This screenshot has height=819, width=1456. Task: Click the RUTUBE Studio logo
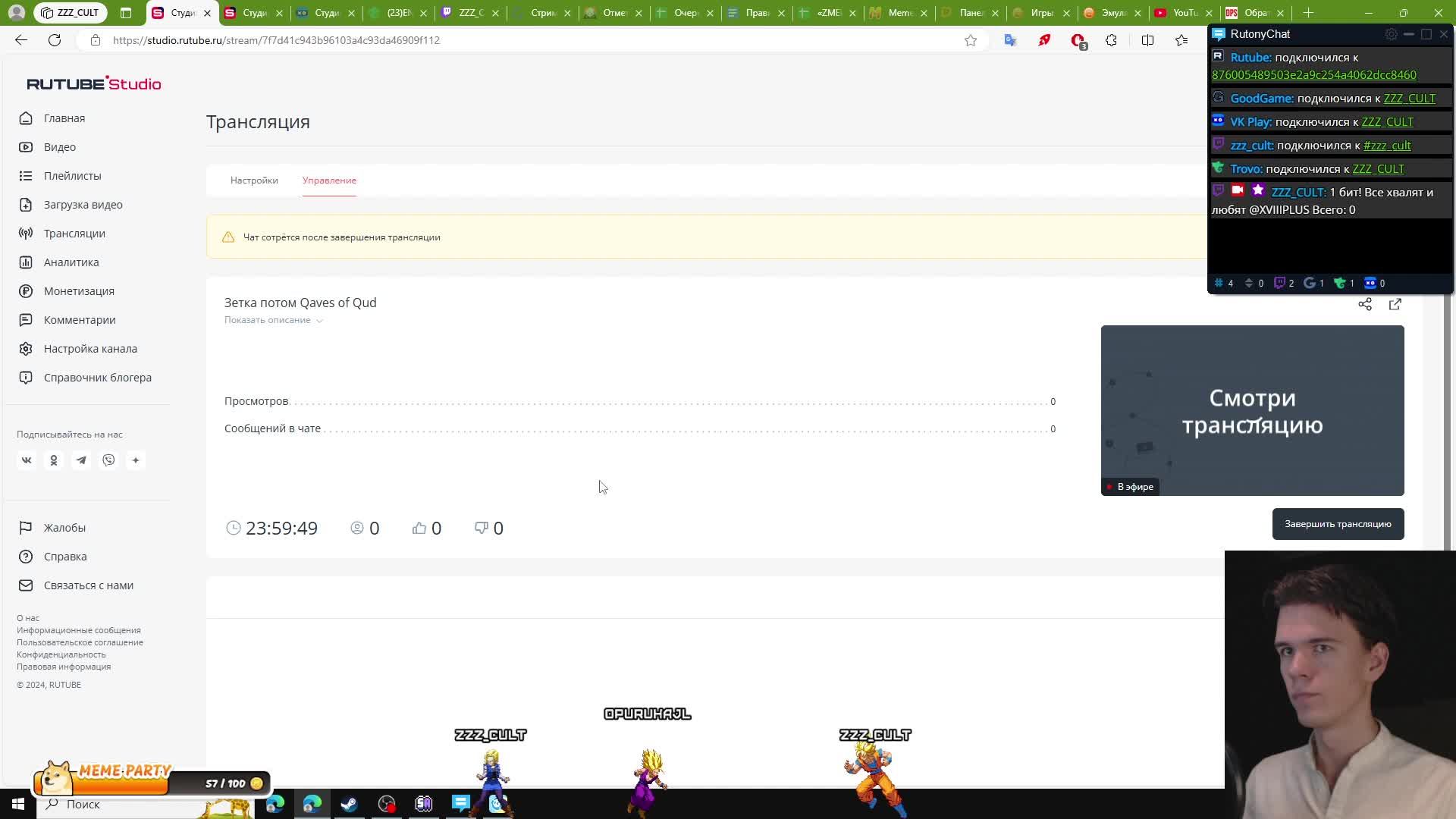pyautogui.click(x=94, y=83)
